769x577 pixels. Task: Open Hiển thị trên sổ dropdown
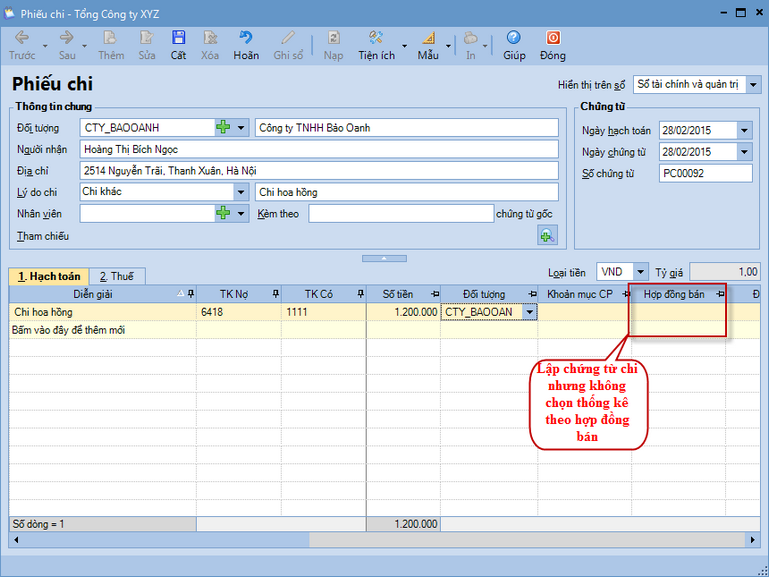753,85
